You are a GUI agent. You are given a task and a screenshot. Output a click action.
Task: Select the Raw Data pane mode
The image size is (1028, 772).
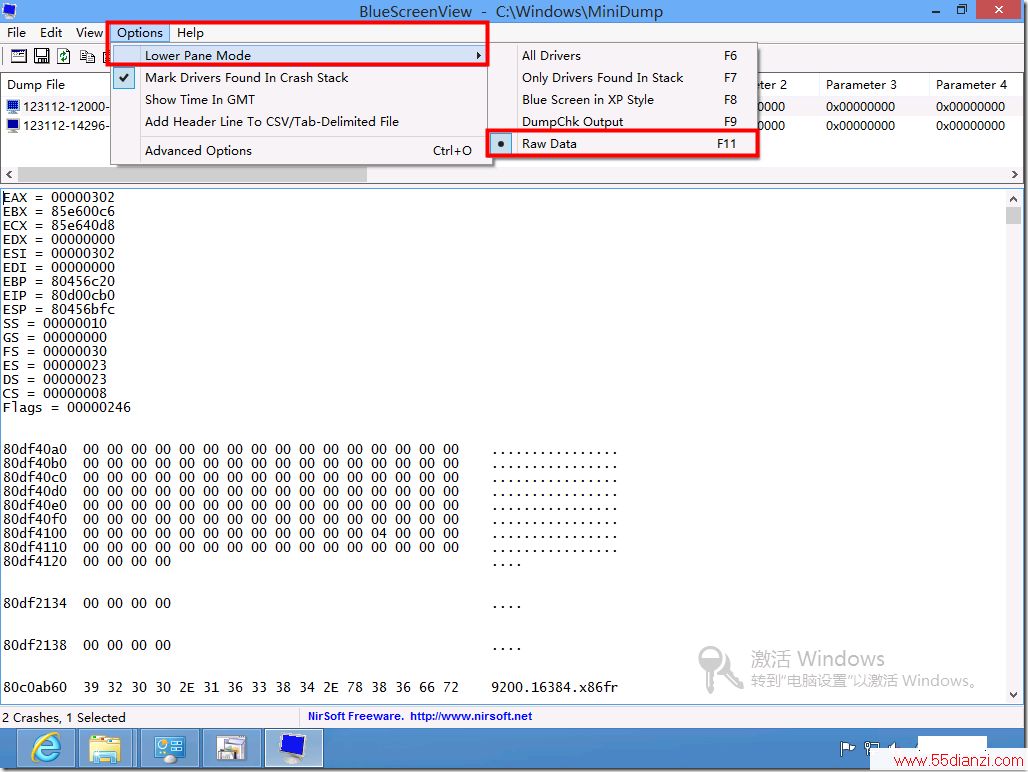pyautogui.click(x=623, y=144)
